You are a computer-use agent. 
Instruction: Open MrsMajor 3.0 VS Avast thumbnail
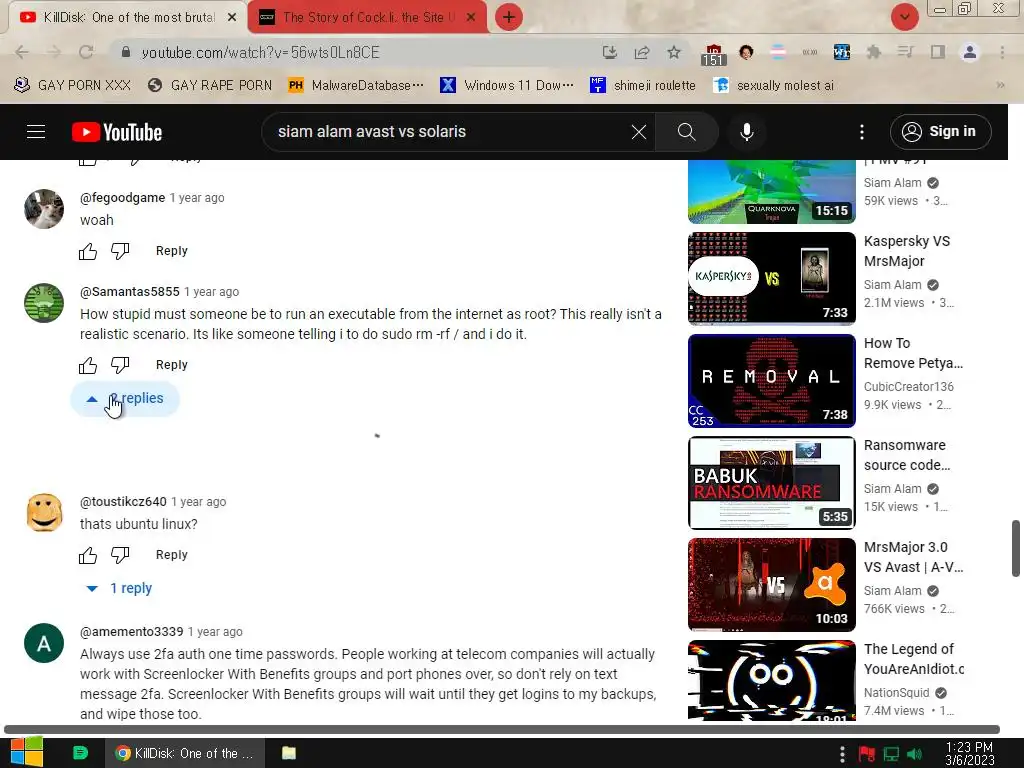pyautogui.click(x=771, y=584)
